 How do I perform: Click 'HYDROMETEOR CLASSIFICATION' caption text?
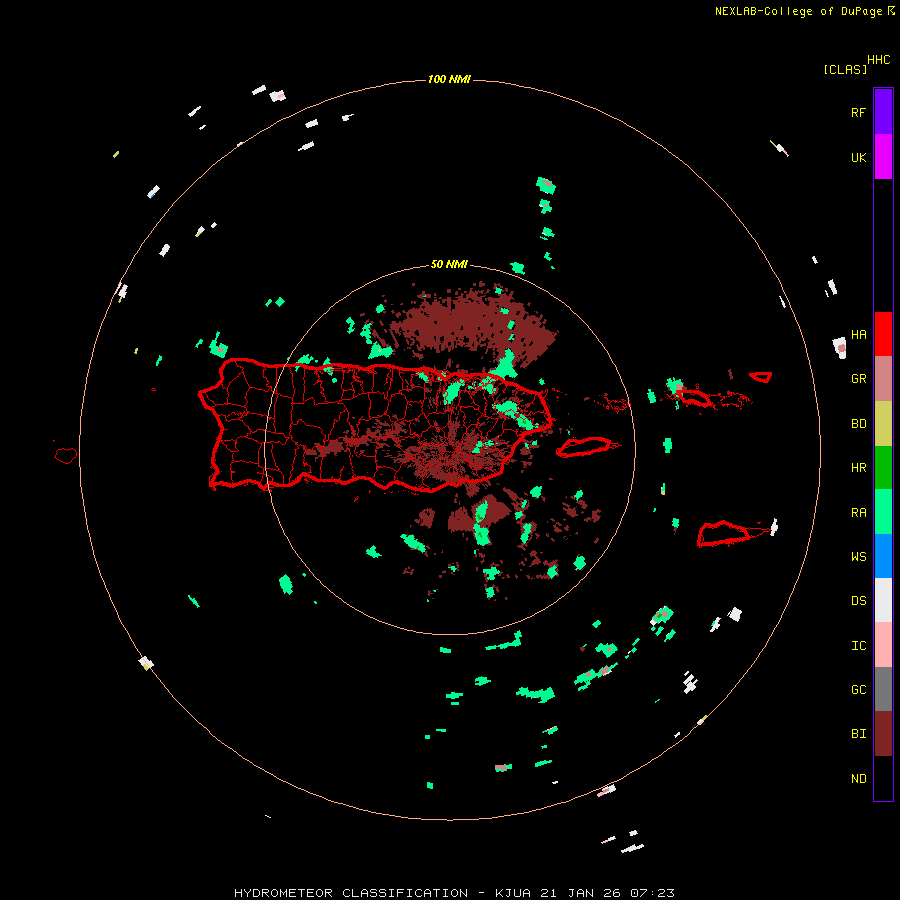[x=351, y=893]
